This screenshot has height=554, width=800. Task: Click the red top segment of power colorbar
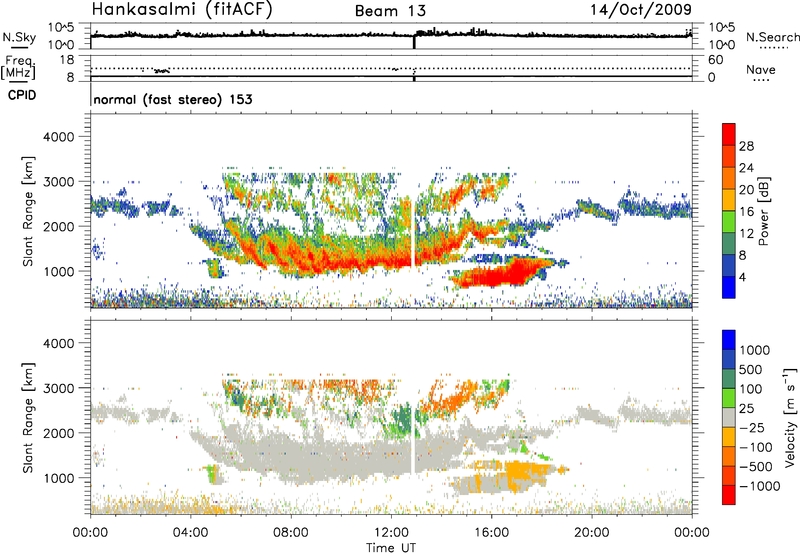pyautogui.click(x=729, y=134)
